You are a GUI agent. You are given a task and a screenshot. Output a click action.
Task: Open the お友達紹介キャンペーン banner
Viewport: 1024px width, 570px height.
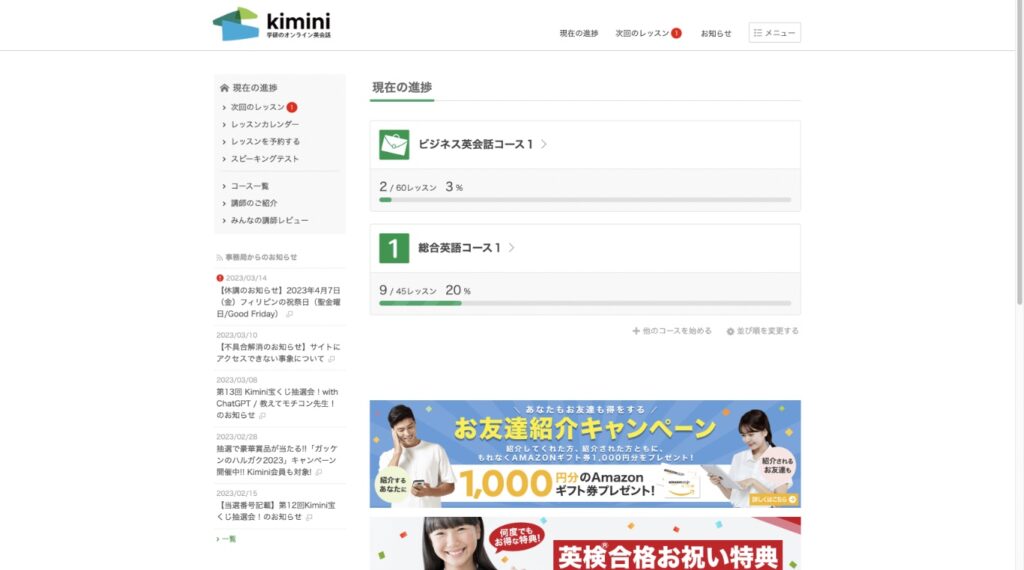tap(585, 453)
